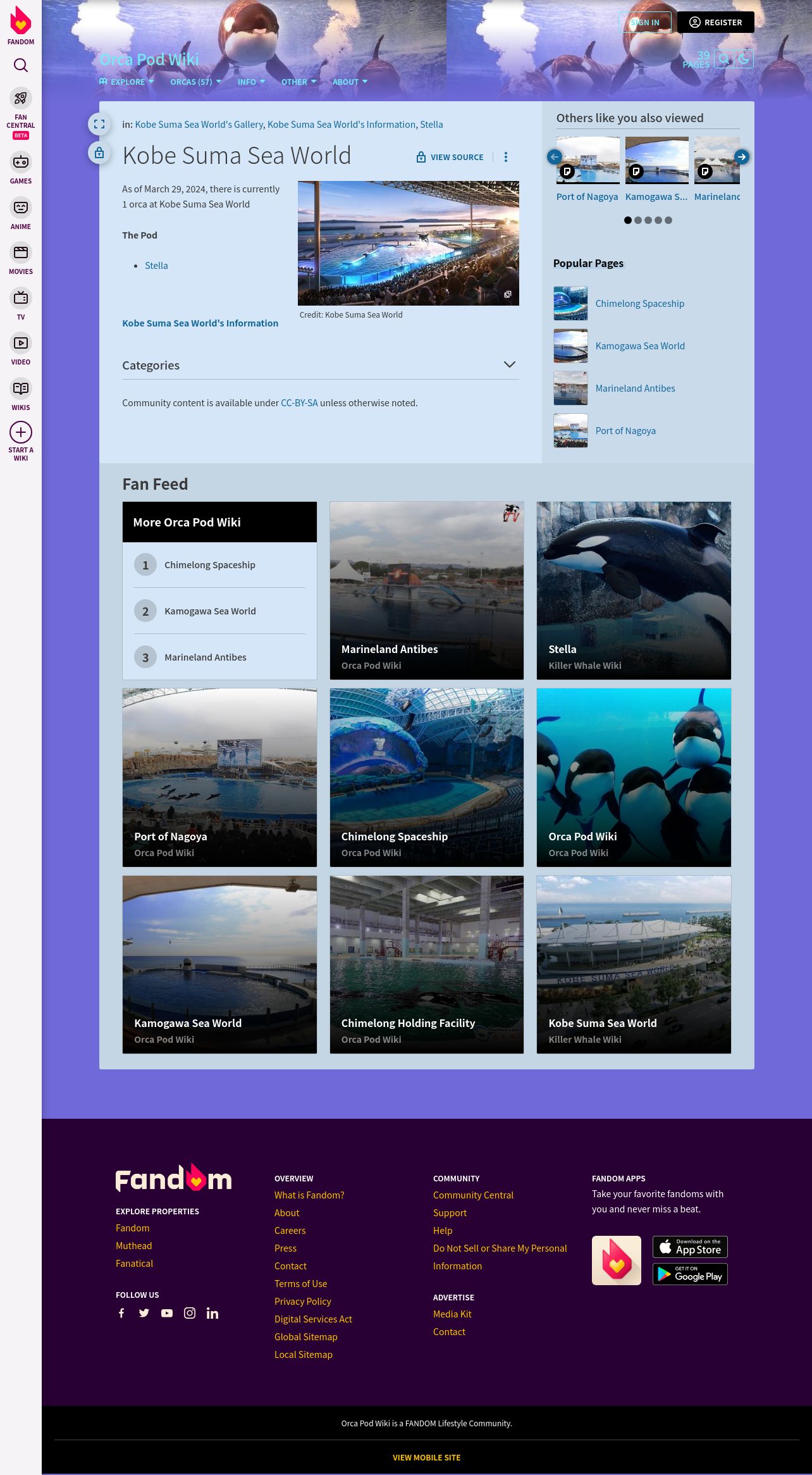Open the Info dropdown menu
The image size is (812, 1475).
pos(251,82)
